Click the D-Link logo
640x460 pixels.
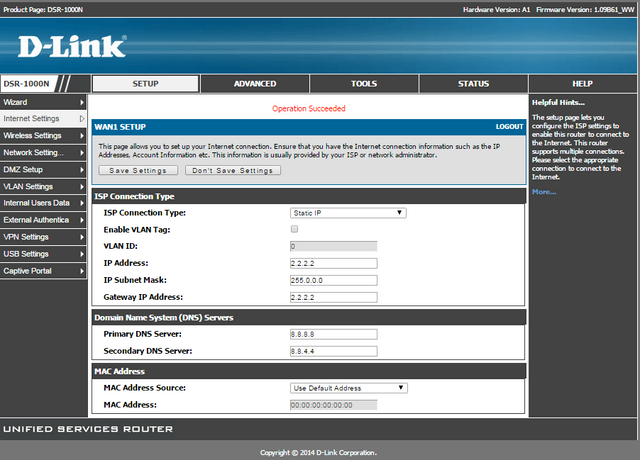pyautogui.click(x=72, y=46)
